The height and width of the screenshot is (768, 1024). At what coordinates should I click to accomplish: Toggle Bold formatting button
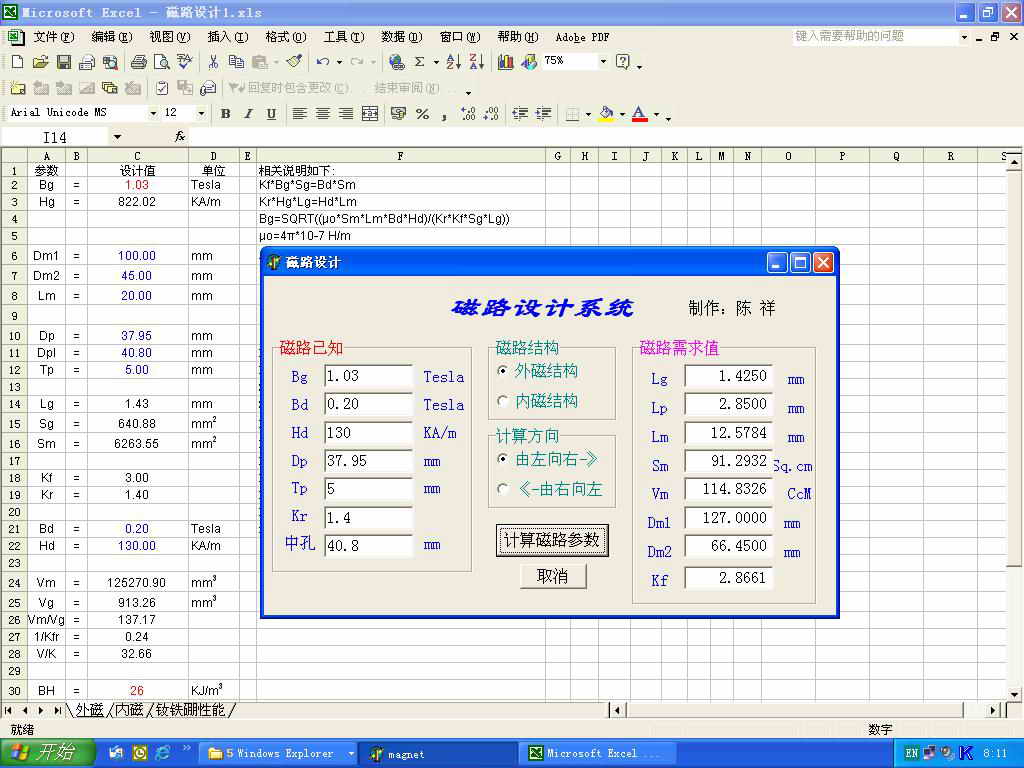click(x=225, y=114)
